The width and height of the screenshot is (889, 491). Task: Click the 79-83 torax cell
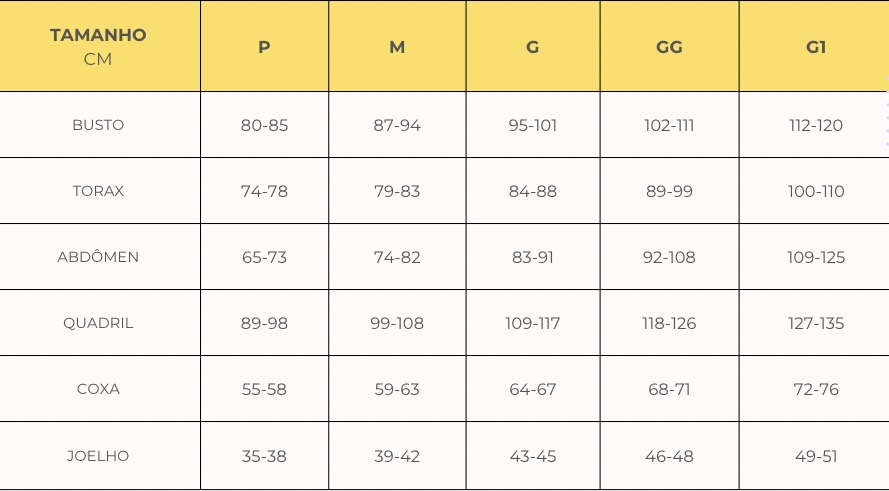tap(397, 191)
